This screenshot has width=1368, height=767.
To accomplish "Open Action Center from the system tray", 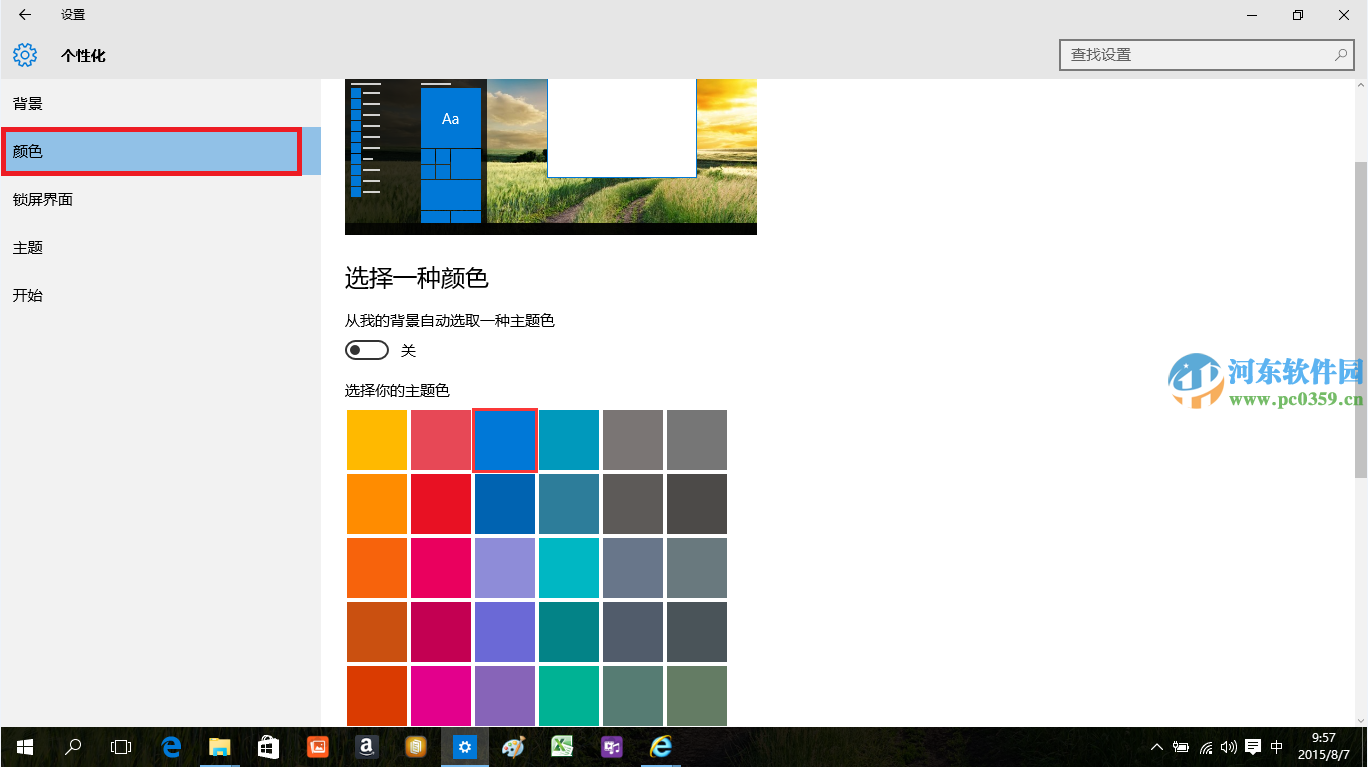I will (1253, 746).
